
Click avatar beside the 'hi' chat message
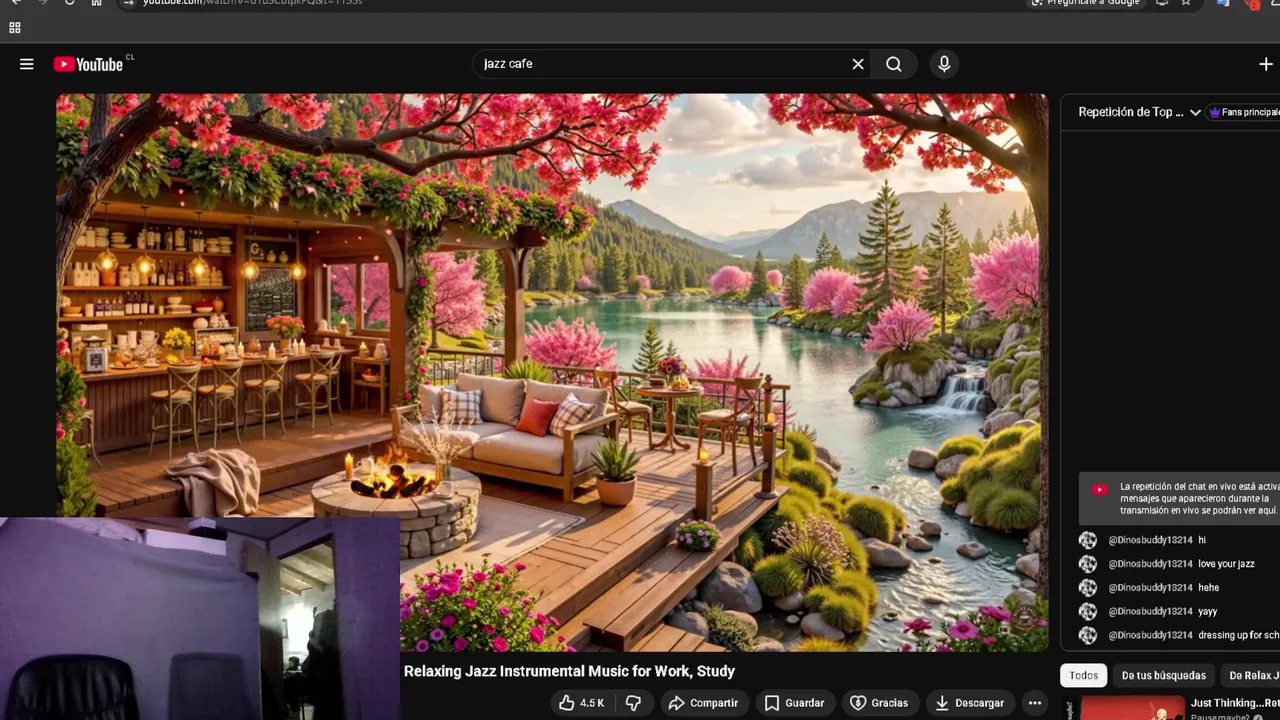(x=1088, y=540)
